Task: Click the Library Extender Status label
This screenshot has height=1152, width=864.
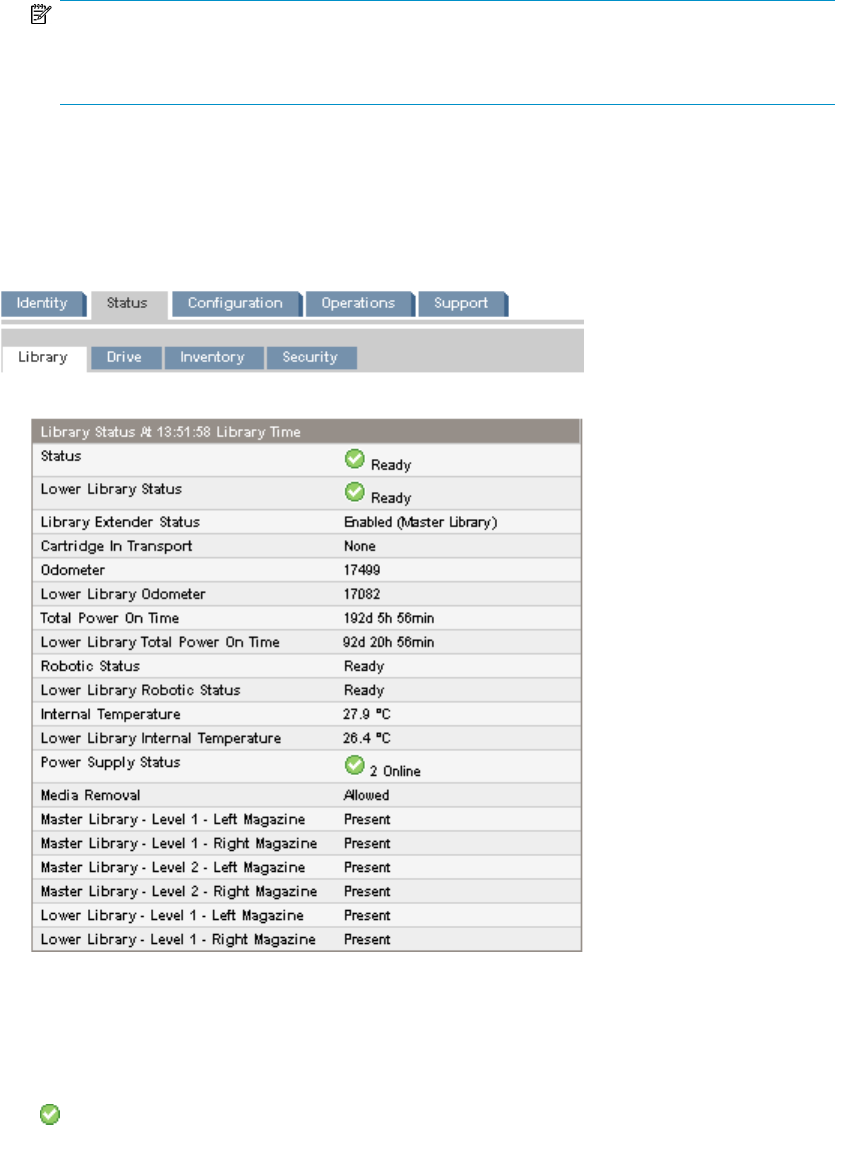Action: (120, 522)
